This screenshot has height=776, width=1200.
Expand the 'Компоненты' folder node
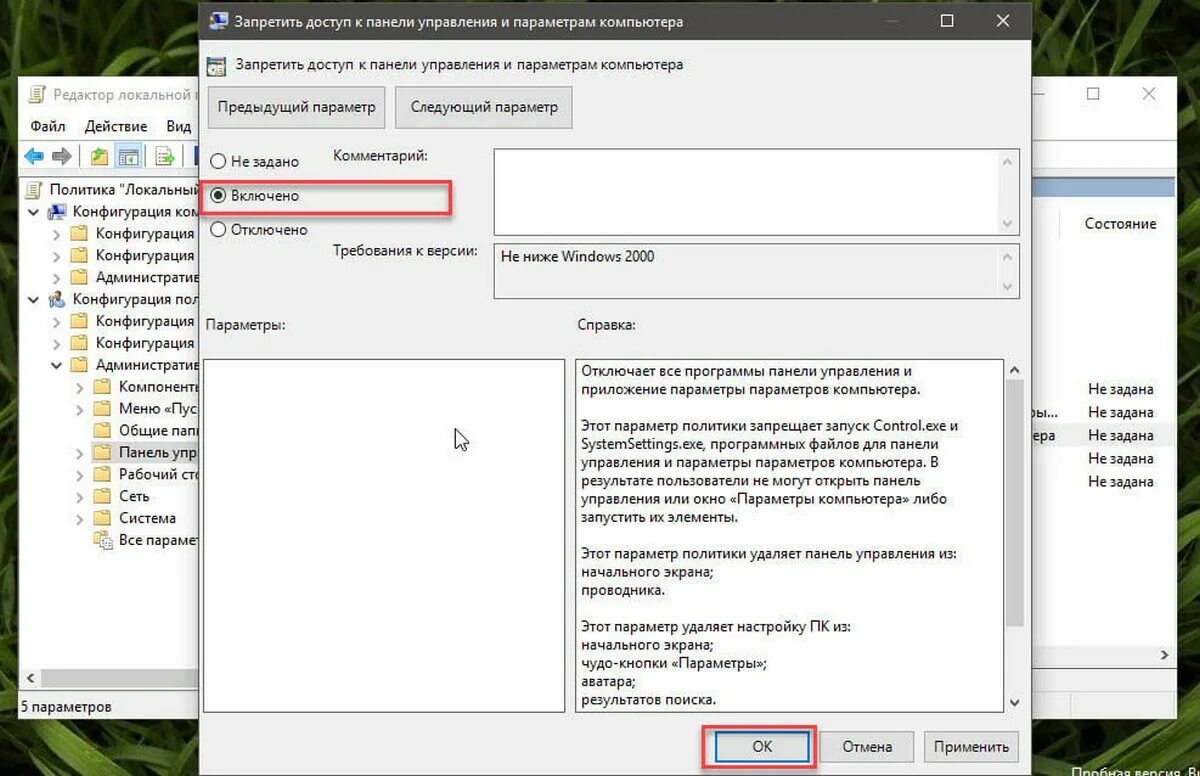pyautogui.click(x=80, y=387)
